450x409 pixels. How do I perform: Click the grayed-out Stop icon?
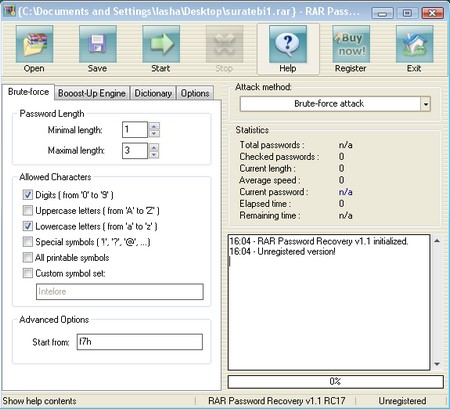coord(224,44)
